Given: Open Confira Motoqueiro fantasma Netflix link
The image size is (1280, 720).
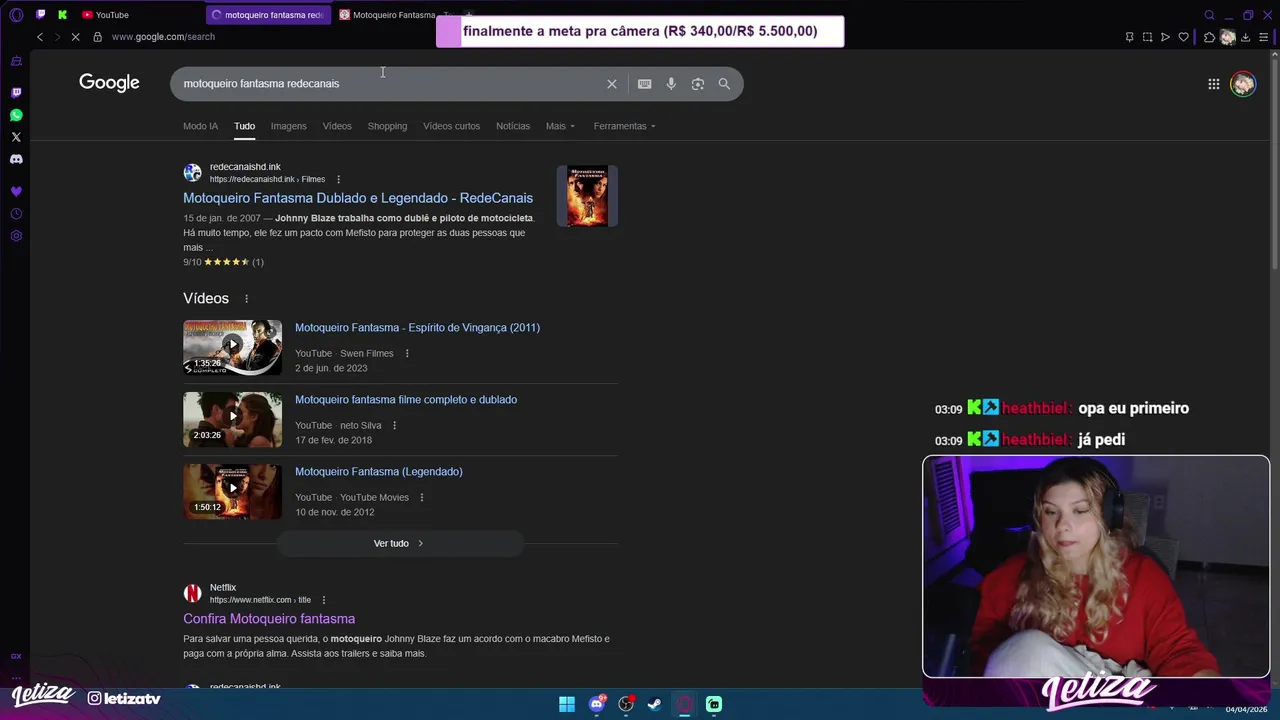Looking at the screenshot, I should pyautogui.click(x=269, y=619).
